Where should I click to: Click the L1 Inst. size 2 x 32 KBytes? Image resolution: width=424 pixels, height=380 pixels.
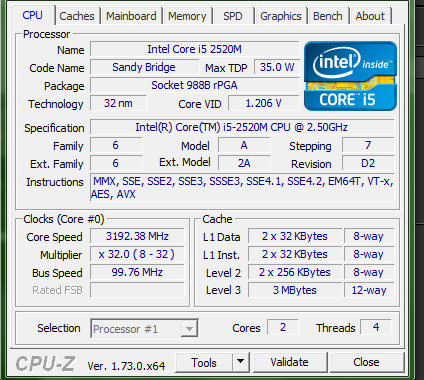295,254
